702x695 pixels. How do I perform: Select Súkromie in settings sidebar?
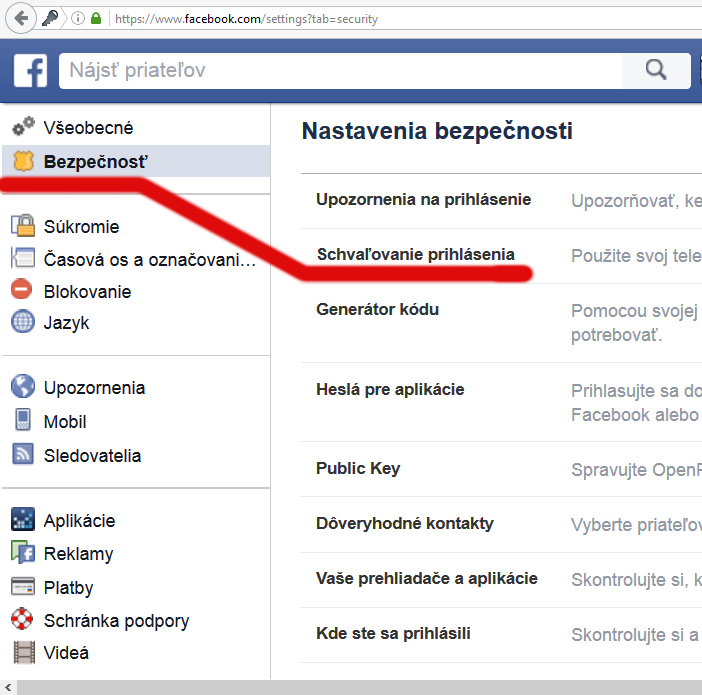click(81, 227)
